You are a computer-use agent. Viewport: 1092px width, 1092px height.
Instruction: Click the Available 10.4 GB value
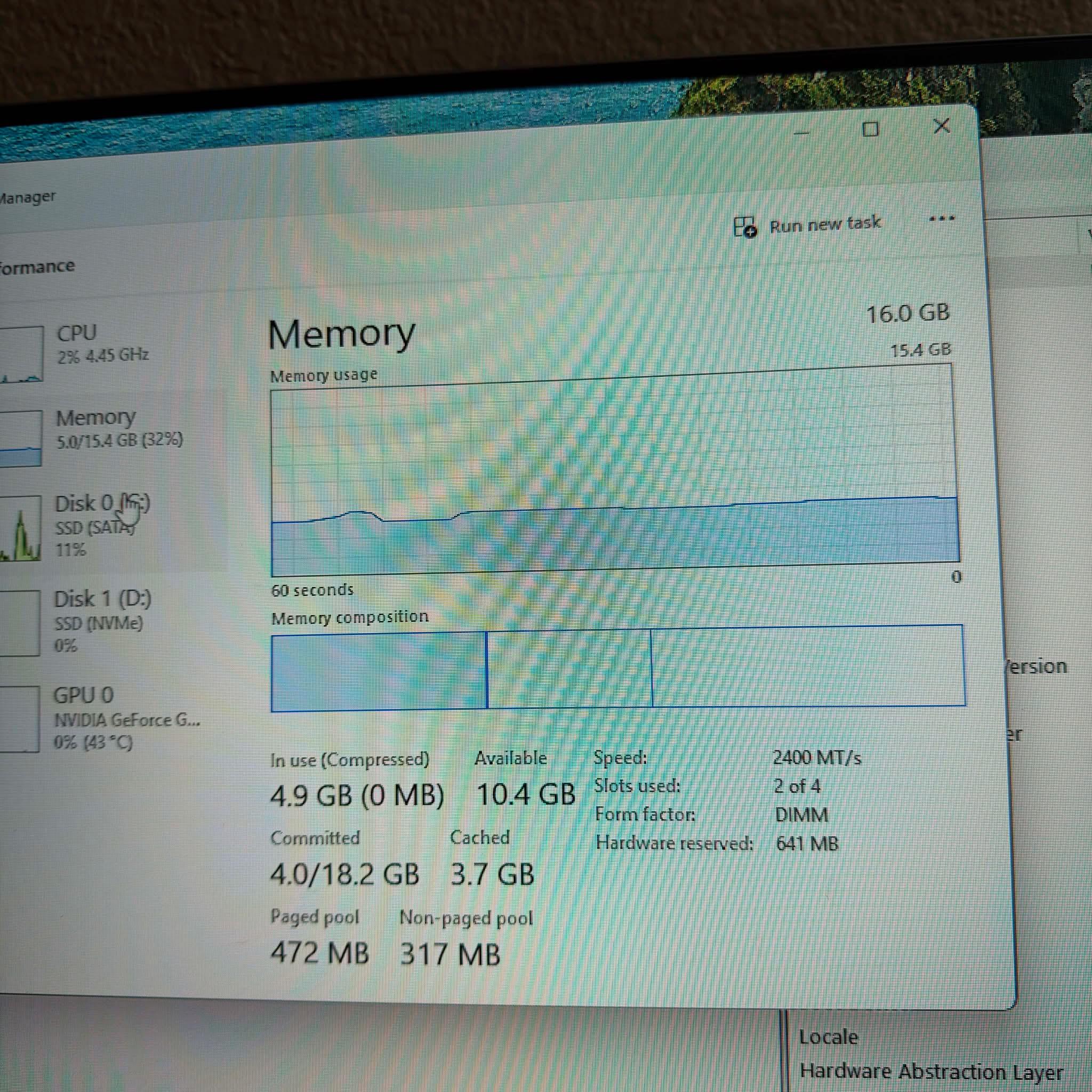coord(526,794)
